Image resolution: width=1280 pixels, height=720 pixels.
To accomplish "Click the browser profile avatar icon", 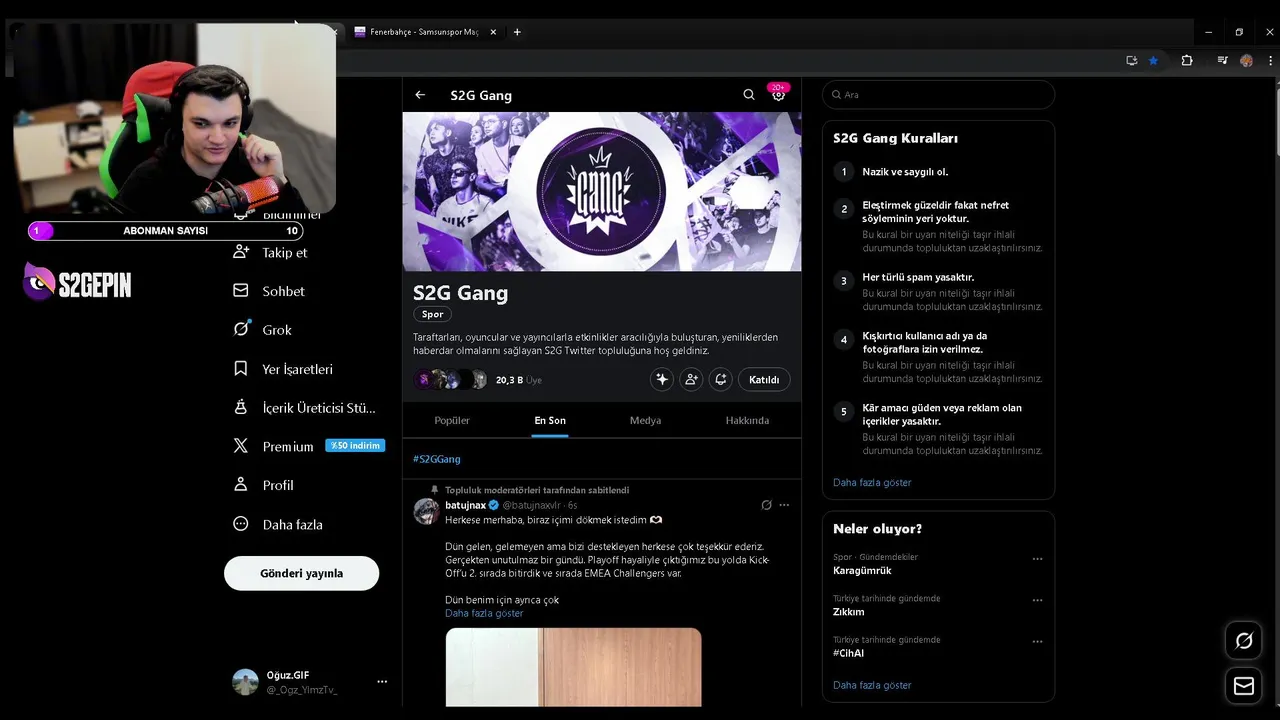I will tap(1246, 60).
